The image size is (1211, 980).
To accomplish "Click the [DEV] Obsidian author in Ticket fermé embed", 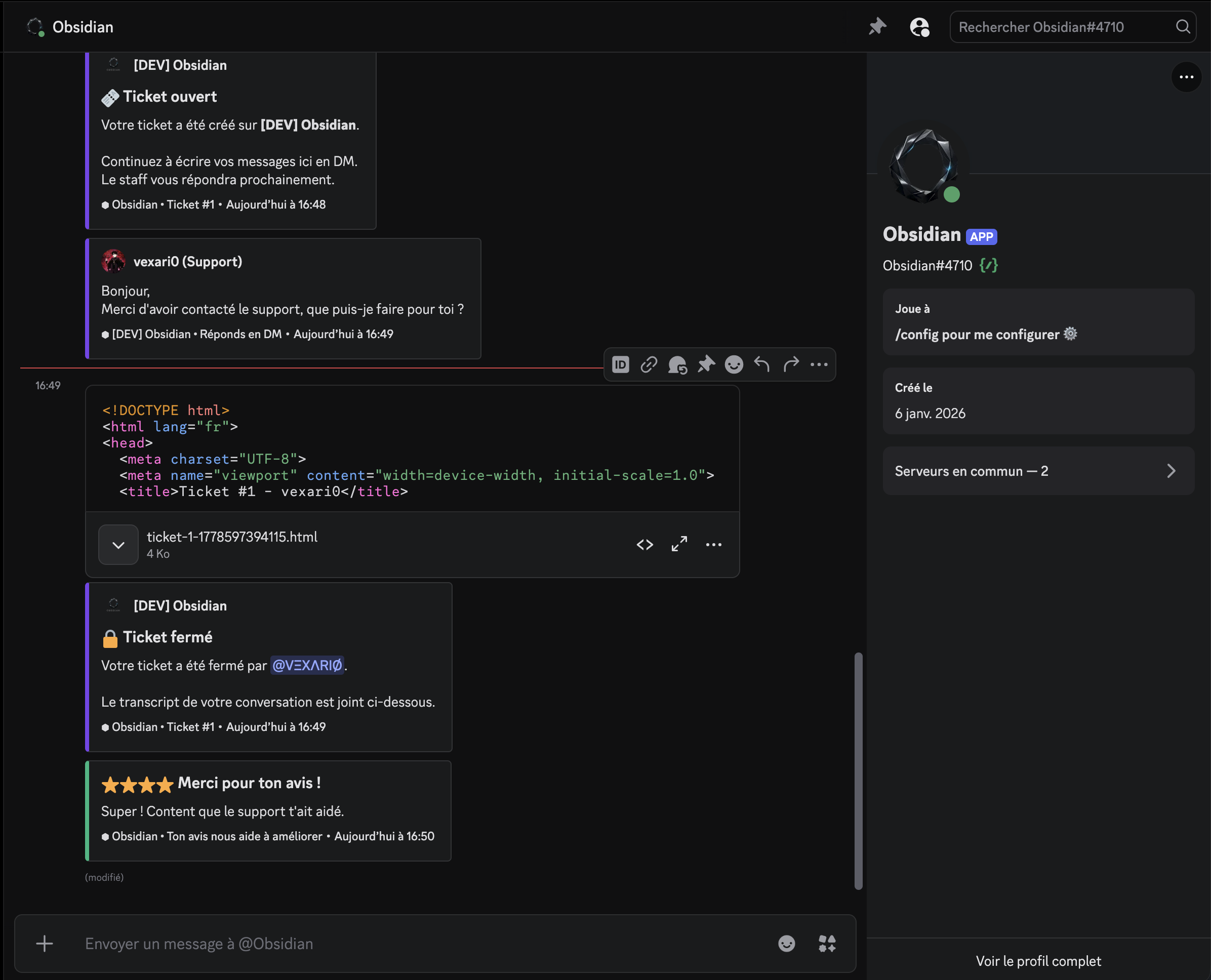I will pyautogui.click(x=180, y=606).
